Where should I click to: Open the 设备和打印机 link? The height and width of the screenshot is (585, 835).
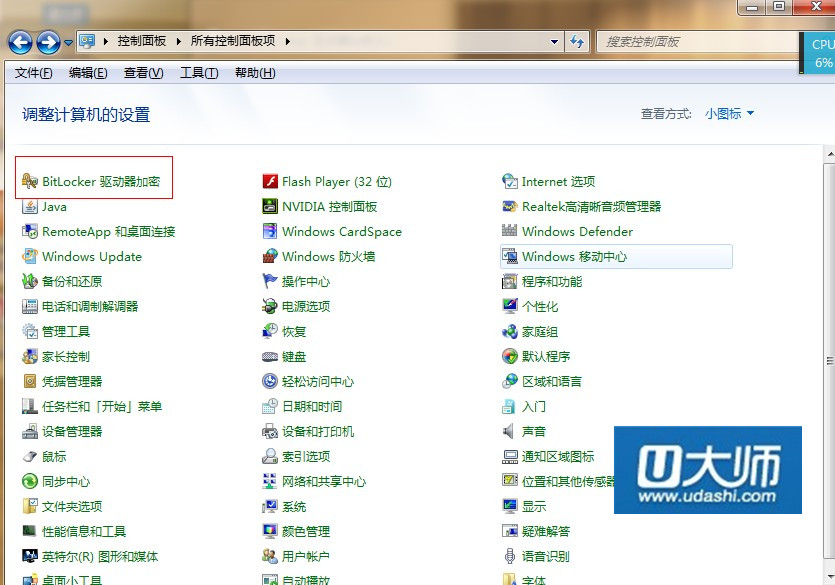(x=318, y=432)
